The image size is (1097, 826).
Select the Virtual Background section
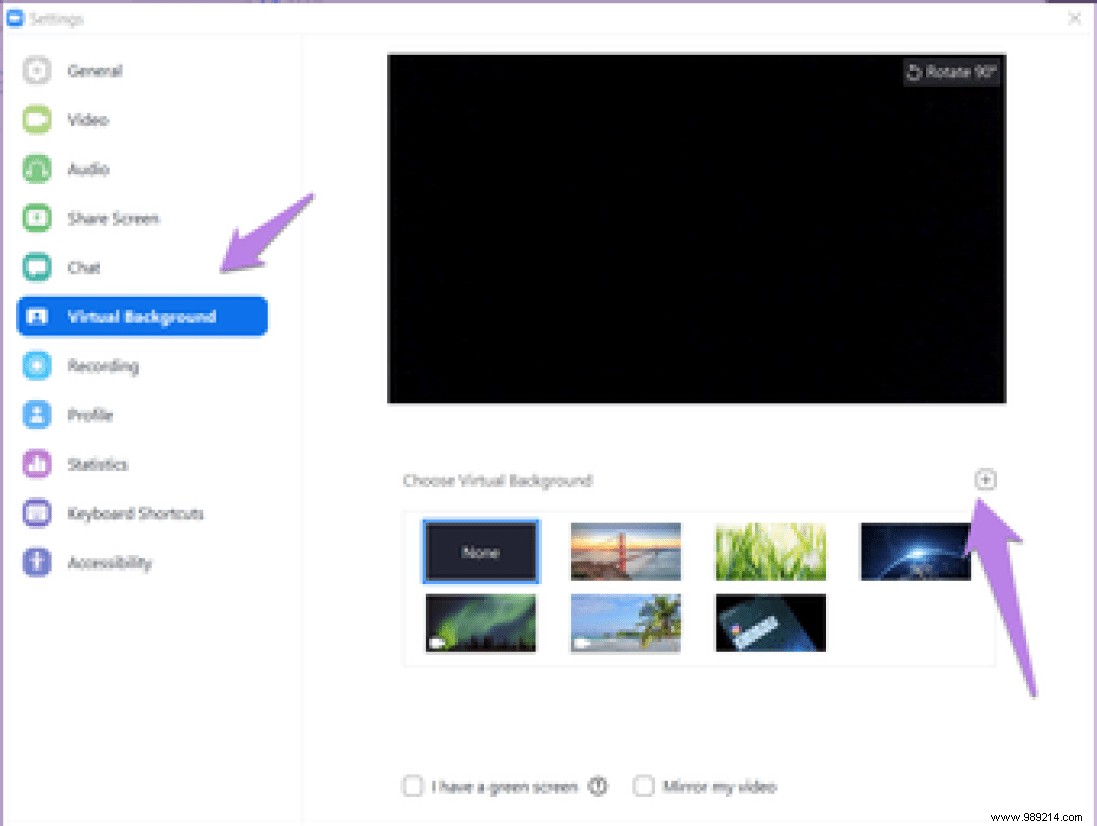[x=141, y=316]
